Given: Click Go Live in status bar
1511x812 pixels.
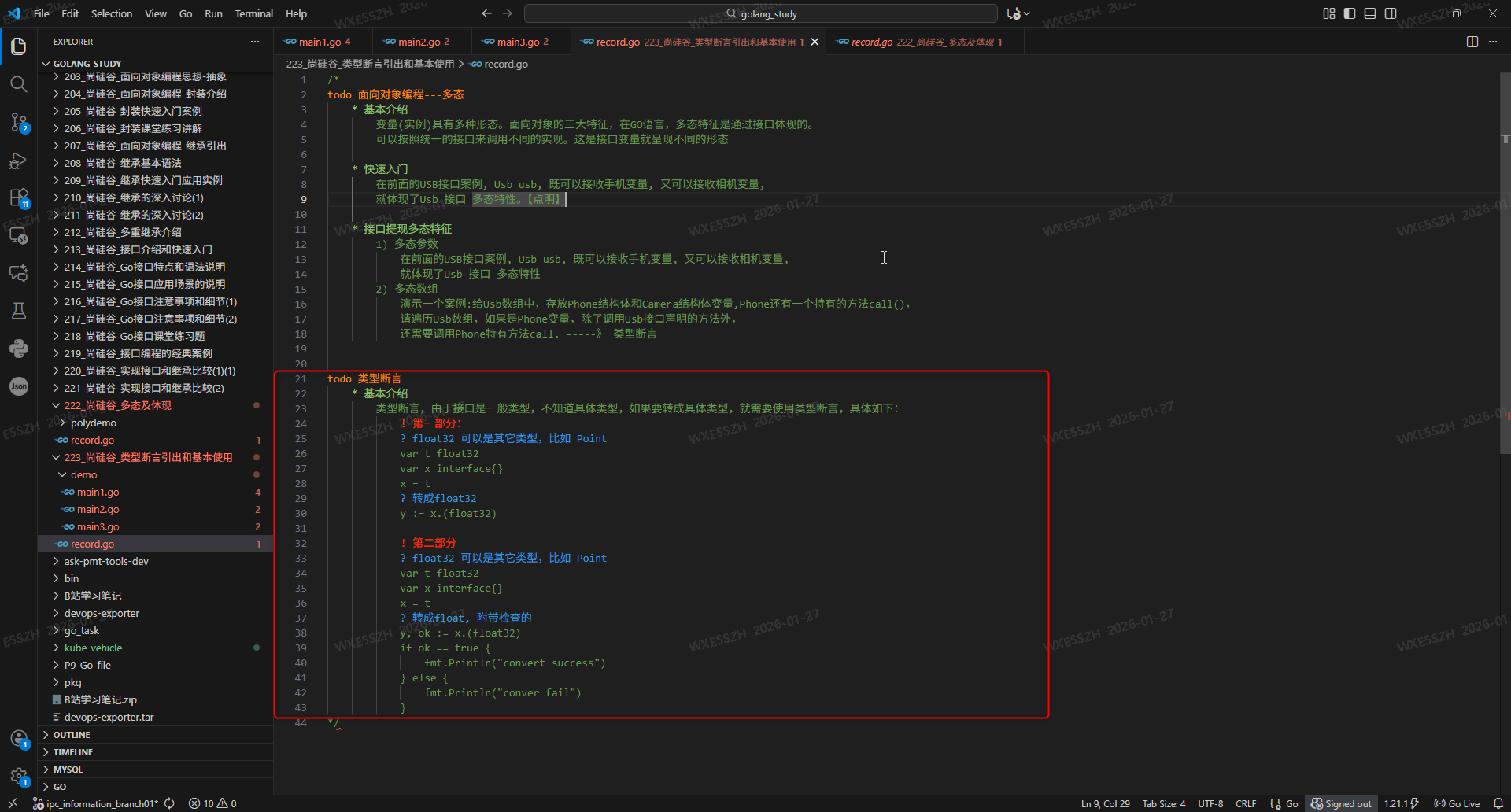Looking at the screenshot, I should coord(1457,803).
